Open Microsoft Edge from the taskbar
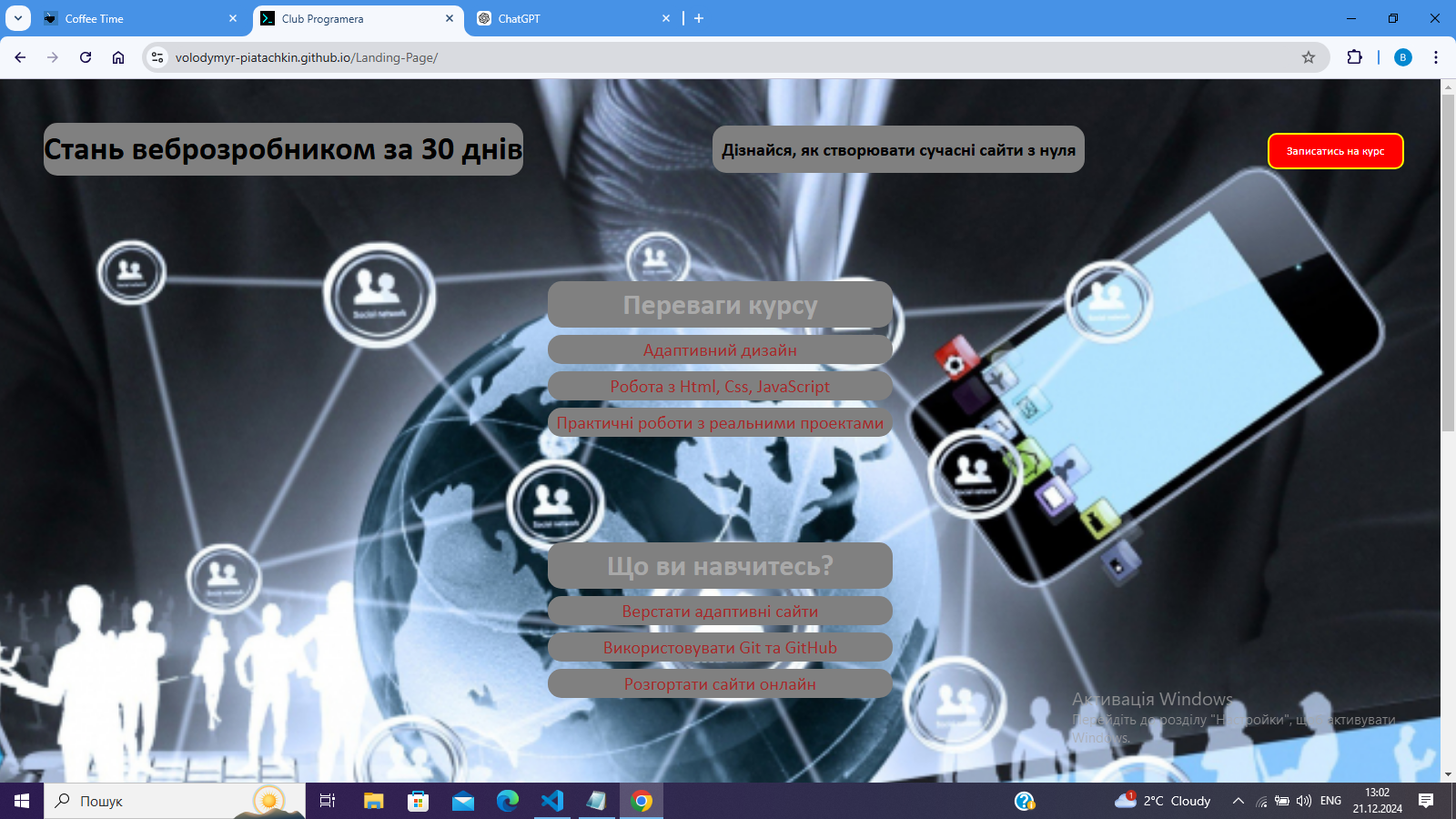1456x819 pixels. 507,801
